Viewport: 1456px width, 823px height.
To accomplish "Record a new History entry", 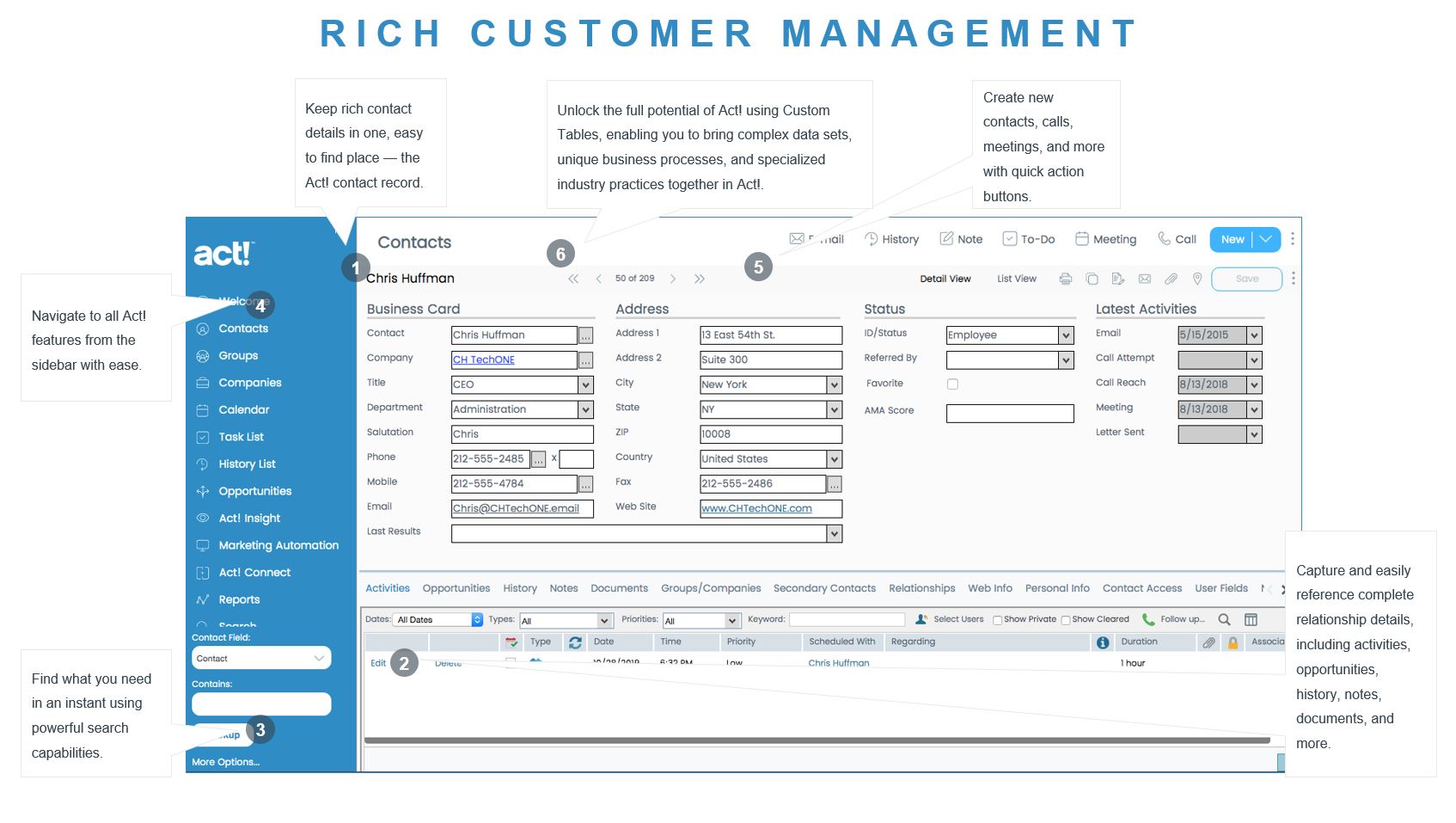I will (x=891, y=239).
